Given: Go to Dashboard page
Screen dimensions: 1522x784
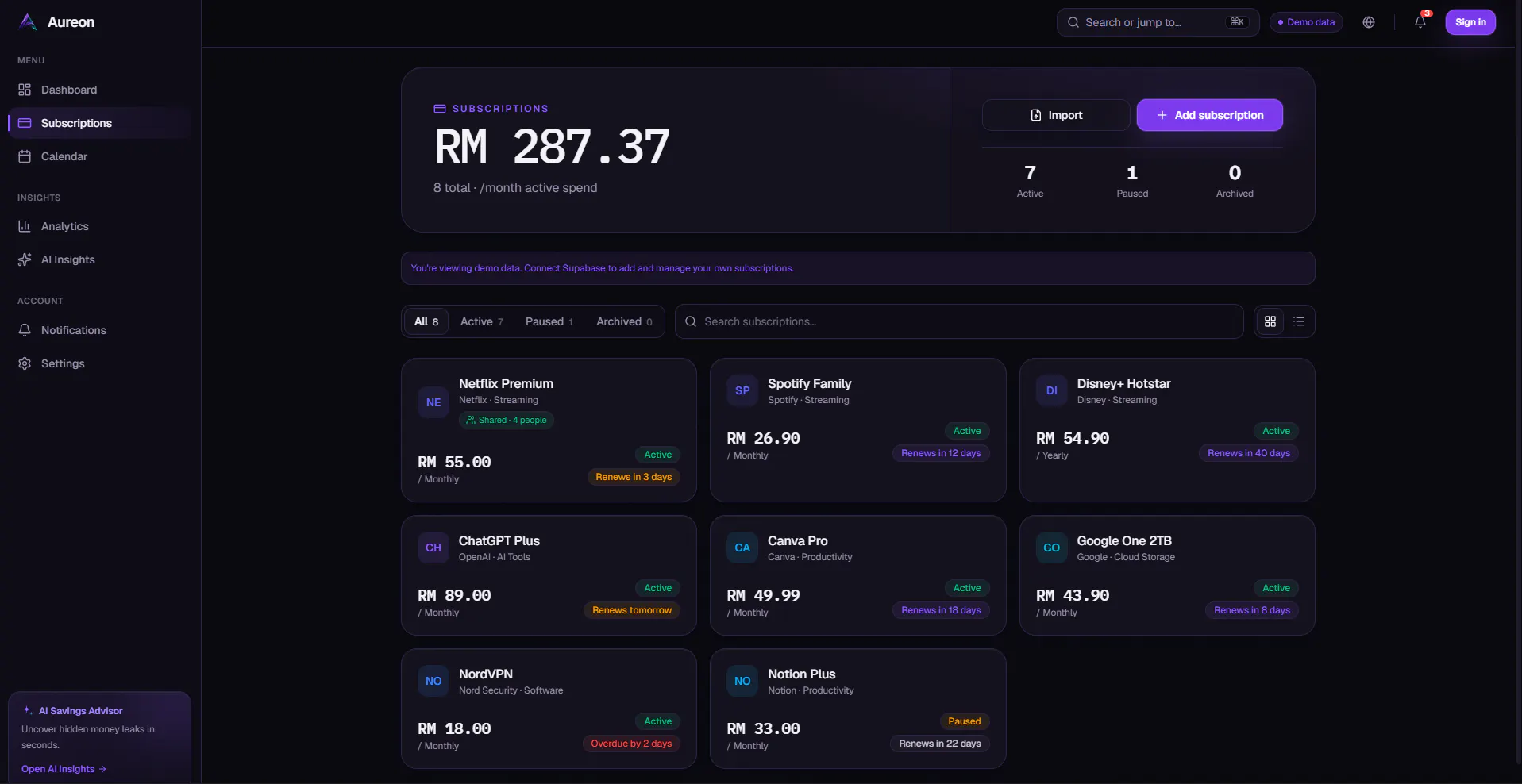Looking at the screenshot, I should tap(100, 90).
